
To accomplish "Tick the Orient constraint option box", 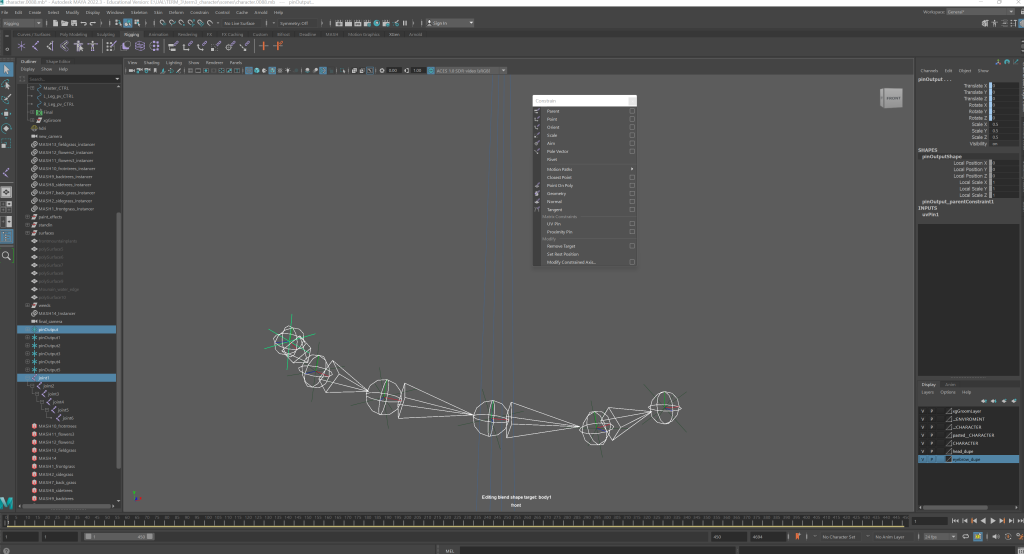I will (x=632, y=127).
